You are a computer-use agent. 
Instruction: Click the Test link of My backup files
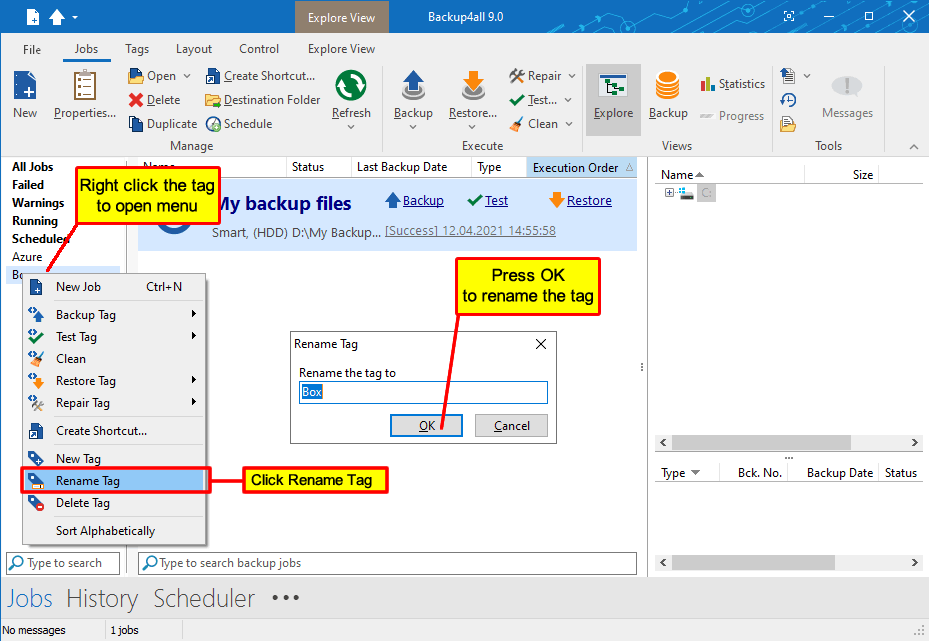pyautogui.click(x=496, y=201)
